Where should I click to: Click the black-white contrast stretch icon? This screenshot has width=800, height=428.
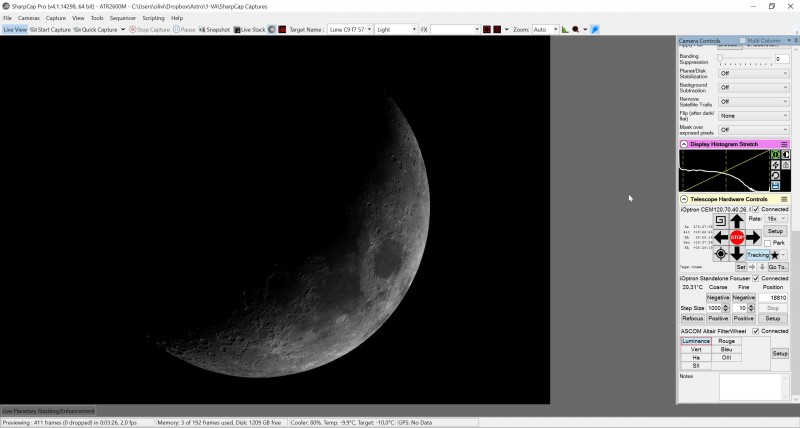pos(786,155)
